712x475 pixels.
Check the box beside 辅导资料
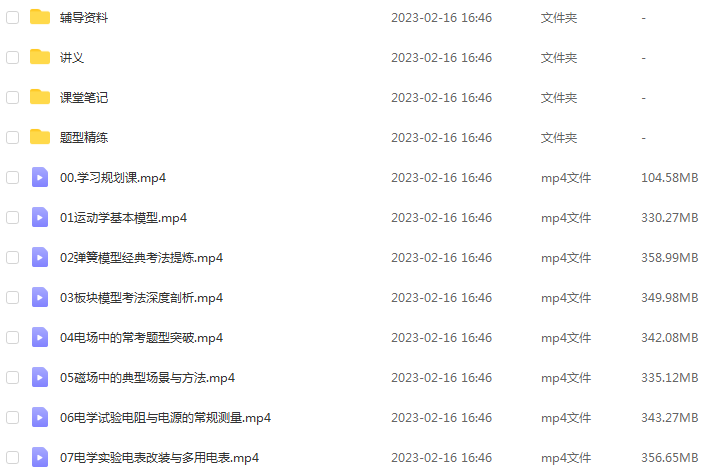[x=12, y=18]
